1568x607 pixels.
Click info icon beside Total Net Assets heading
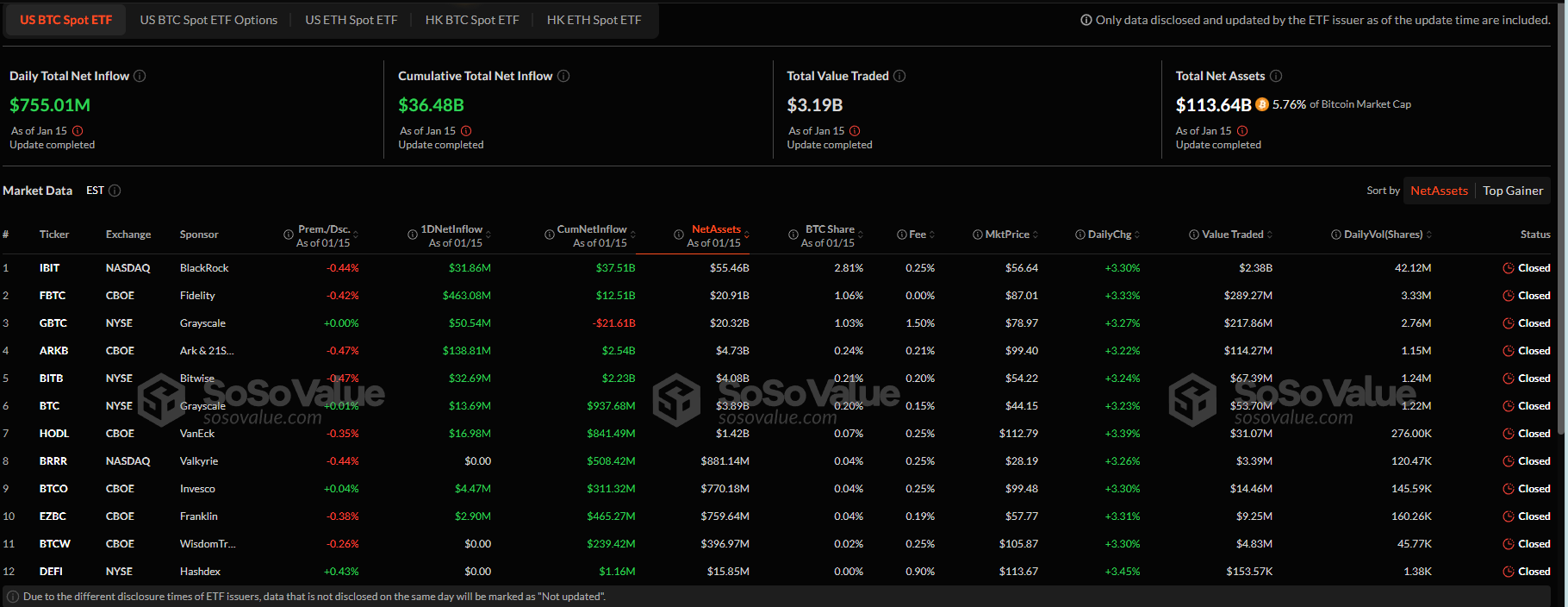1276,76
